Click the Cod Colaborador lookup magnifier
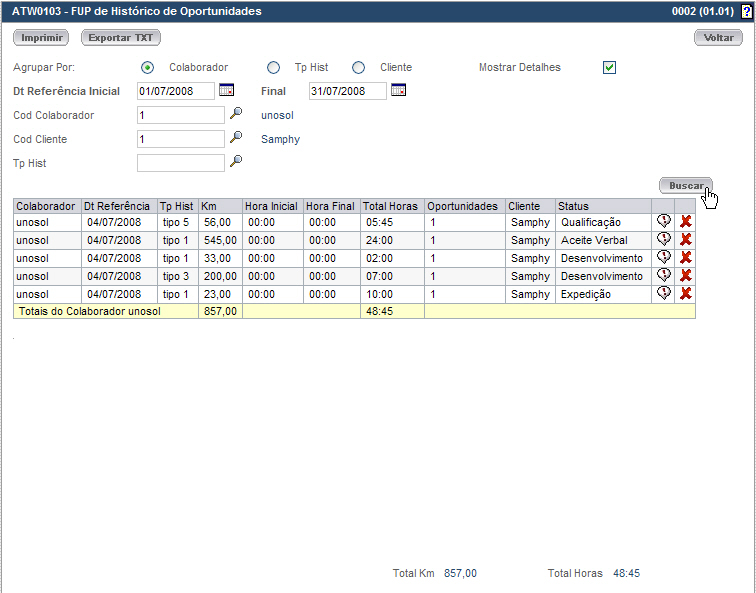756x593 pixels. tap(236, 114)
